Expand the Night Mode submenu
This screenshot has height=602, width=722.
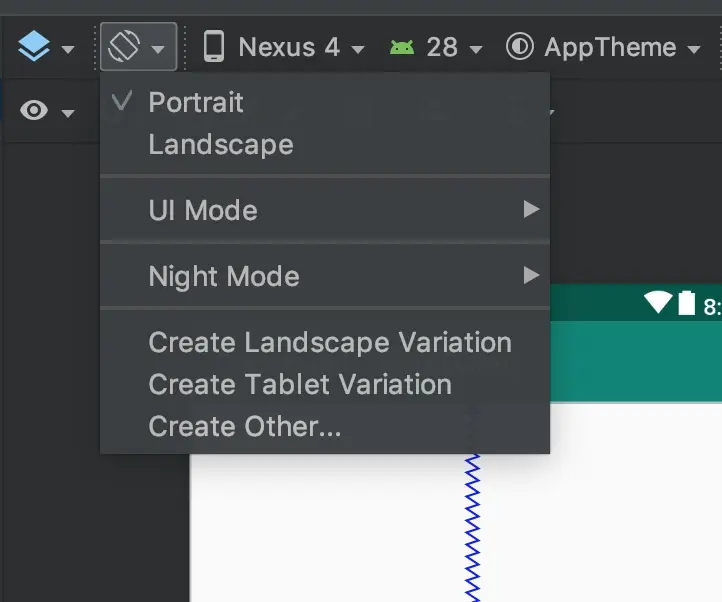point(325,276)
